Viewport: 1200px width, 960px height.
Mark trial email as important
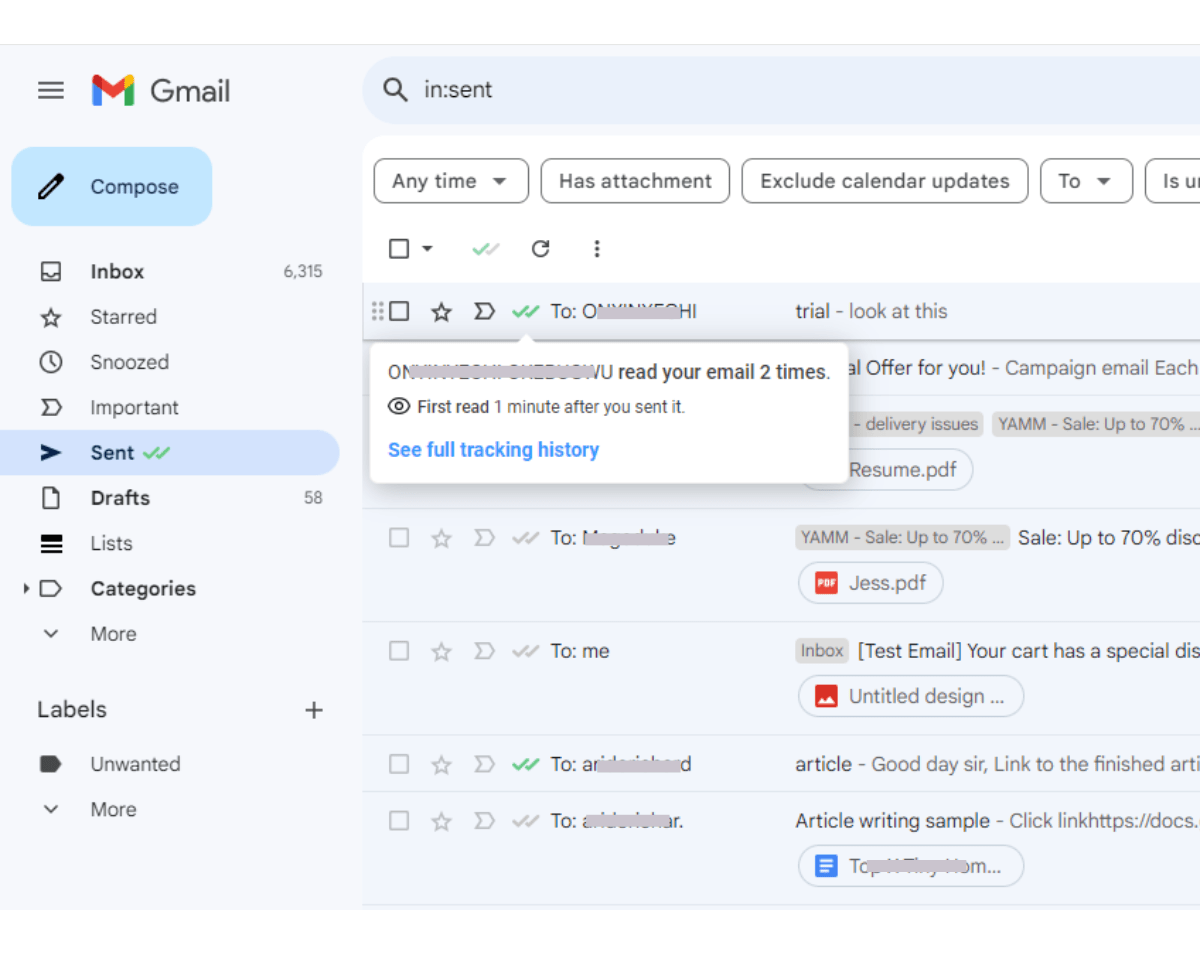coord(484,312)
